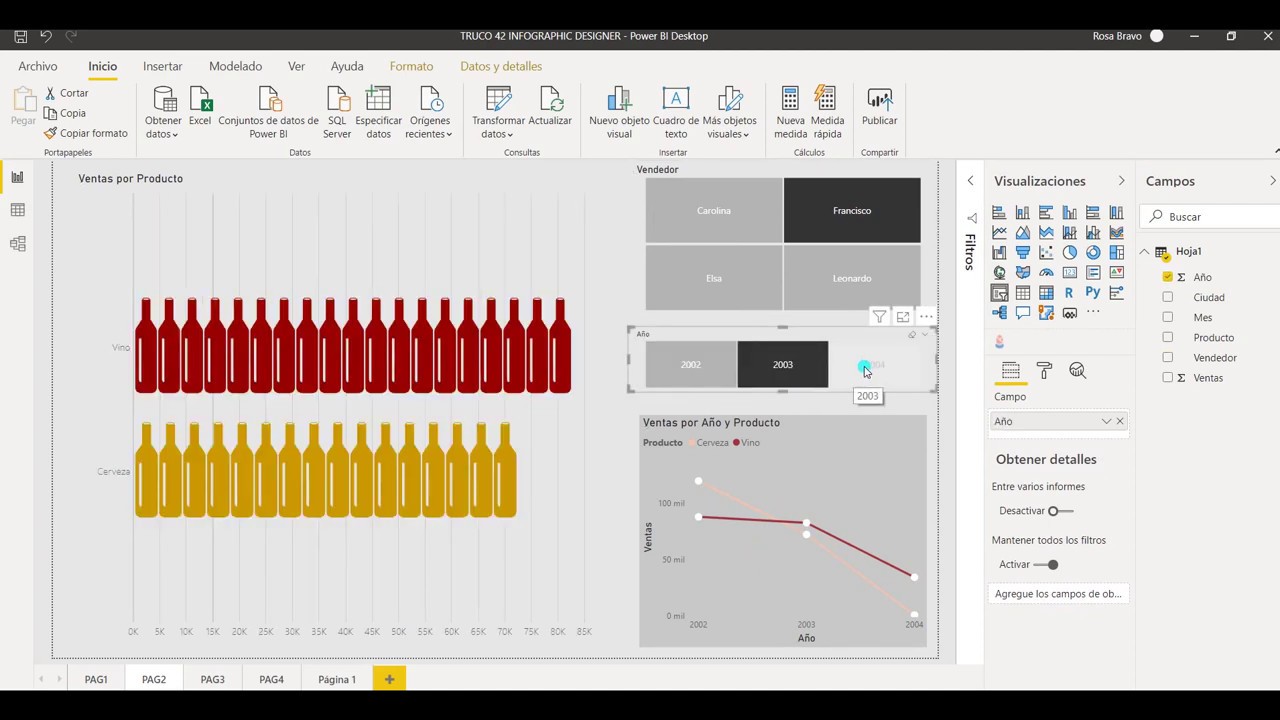Switch to the Modelado ribbon tab
This screenshot has height=720, width=1280.
pos(235,66)
